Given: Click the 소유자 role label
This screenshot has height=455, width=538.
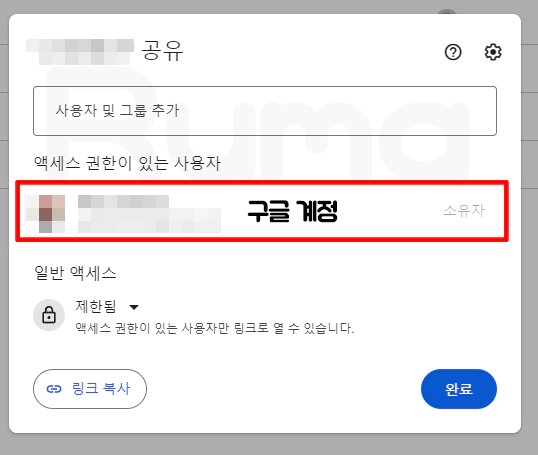Looking at the screenshot, I should (x=464, y=210).
